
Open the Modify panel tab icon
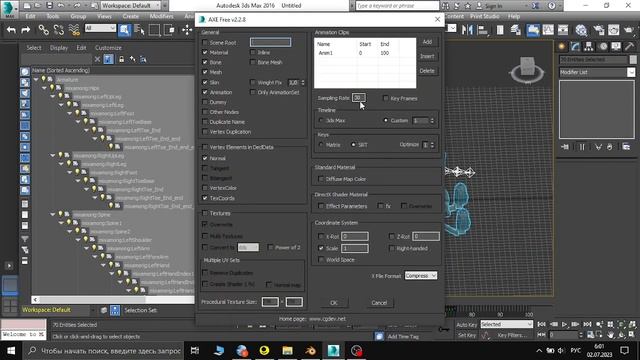(576, 47)
